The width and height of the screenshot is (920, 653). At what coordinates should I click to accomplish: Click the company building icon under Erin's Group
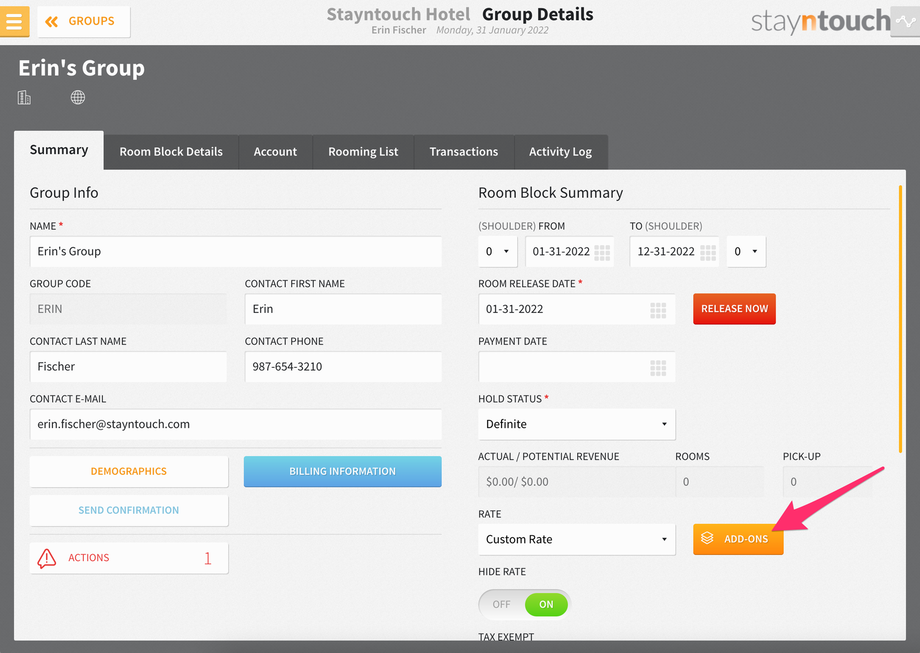coord(24,97)
